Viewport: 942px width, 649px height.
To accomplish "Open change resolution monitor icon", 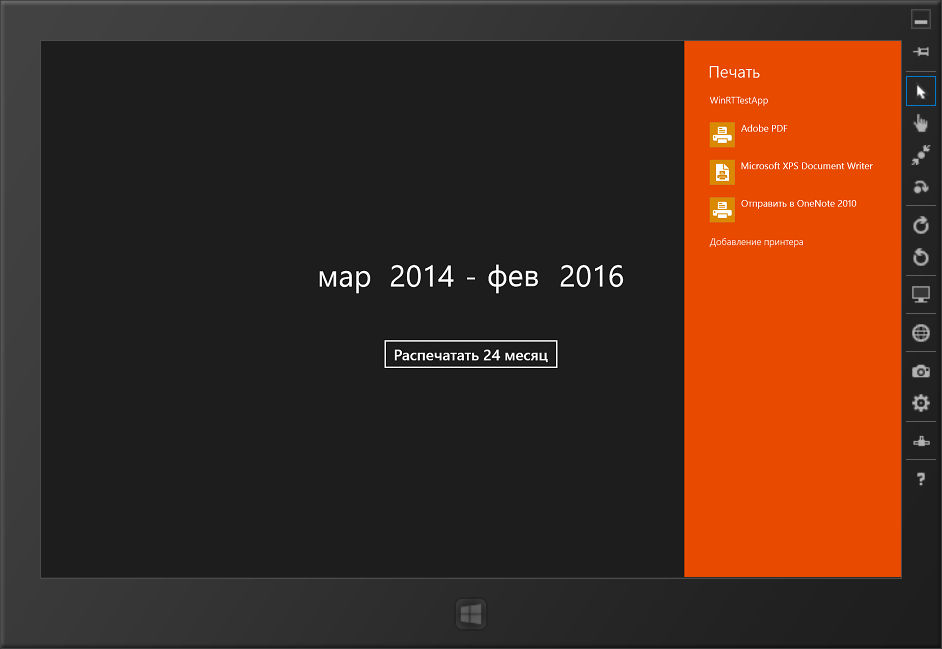I will point(920,294).
